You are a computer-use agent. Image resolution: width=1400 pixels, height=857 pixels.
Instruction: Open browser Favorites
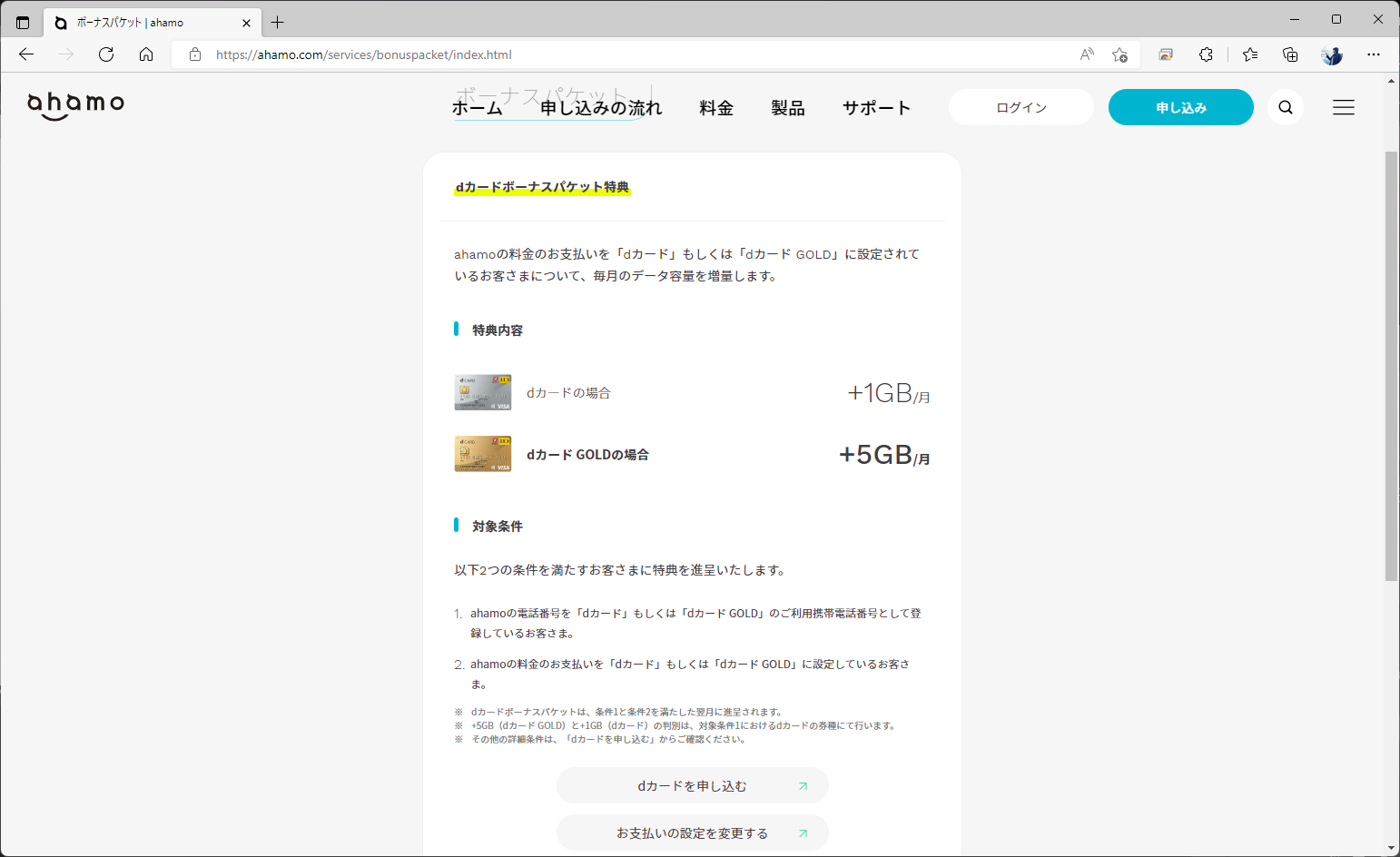[x=1250, y=54]
